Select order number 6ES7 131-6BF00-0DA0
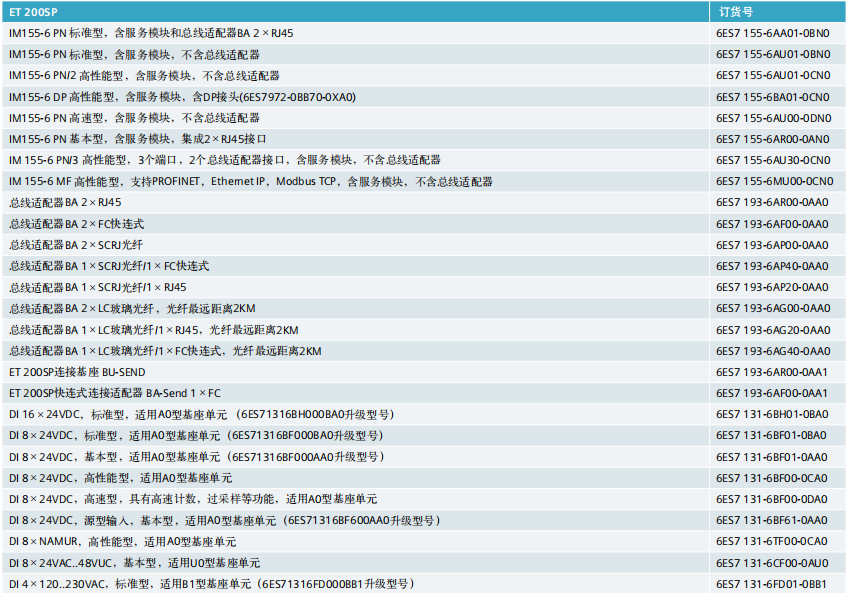This screenshot has height=593, width=846. 772,499
